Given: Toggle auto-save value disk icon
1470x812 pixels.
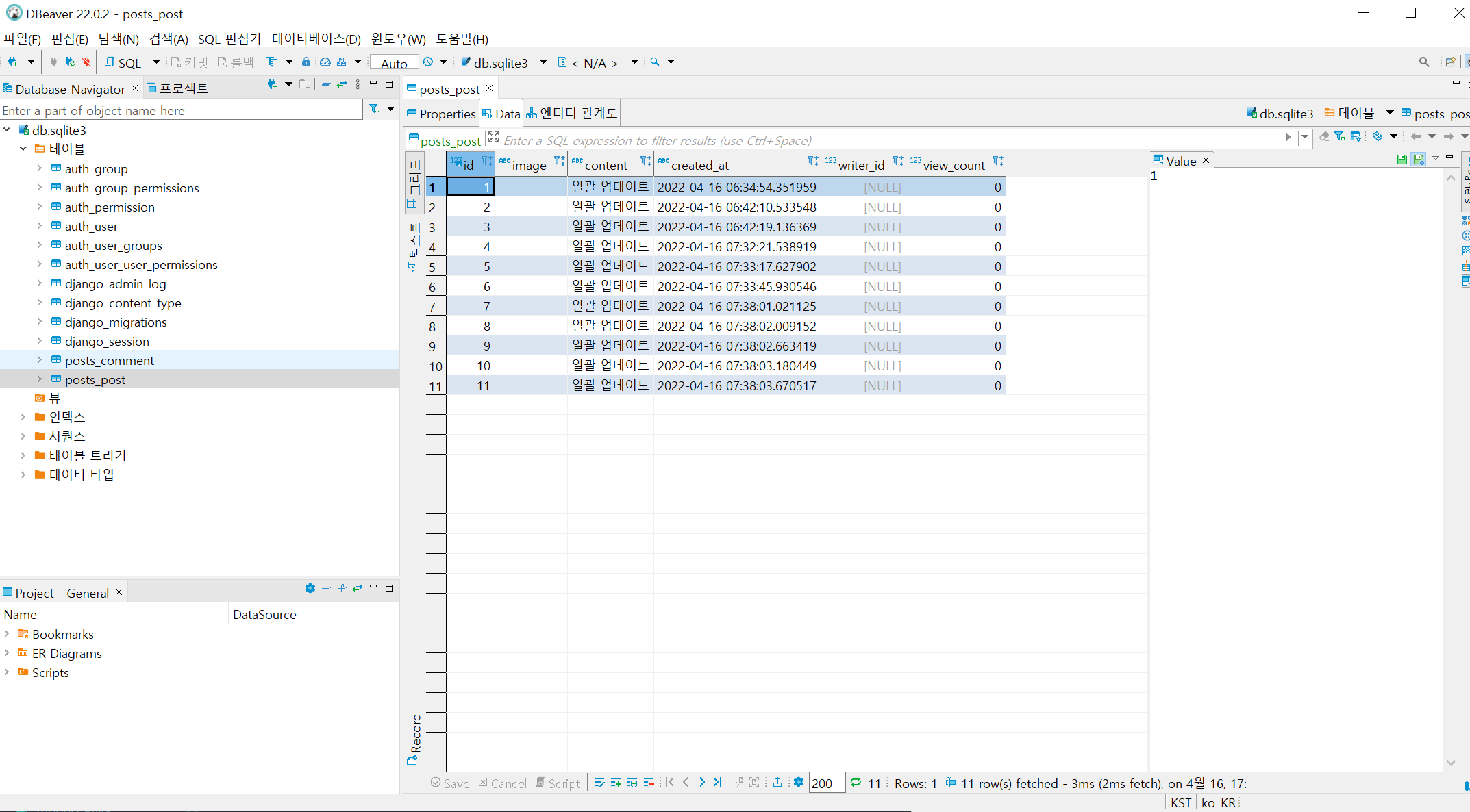Looking at the screenshot, I should 1419,160.
